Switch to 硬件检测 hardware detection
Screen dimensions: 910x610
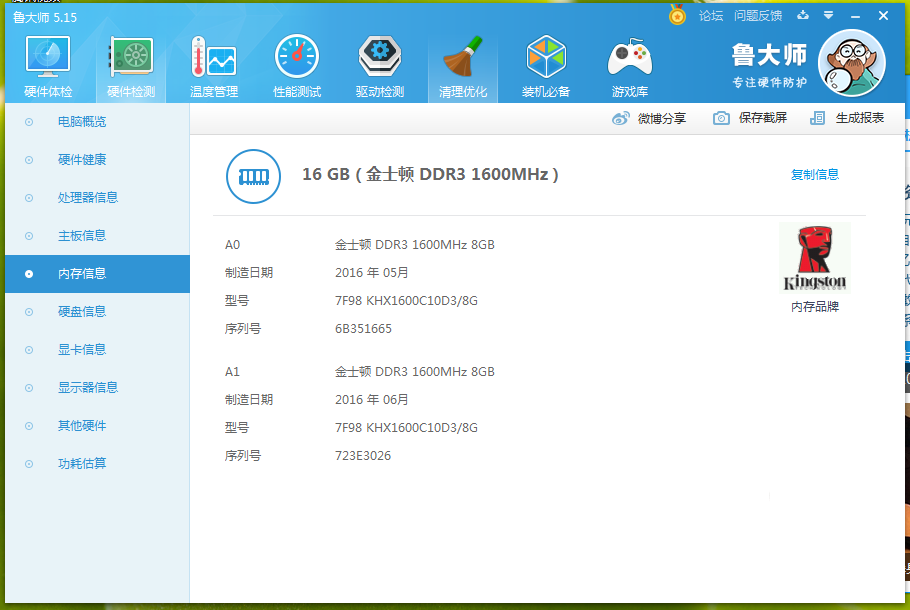pyautogui.click(x=131, y=67)
